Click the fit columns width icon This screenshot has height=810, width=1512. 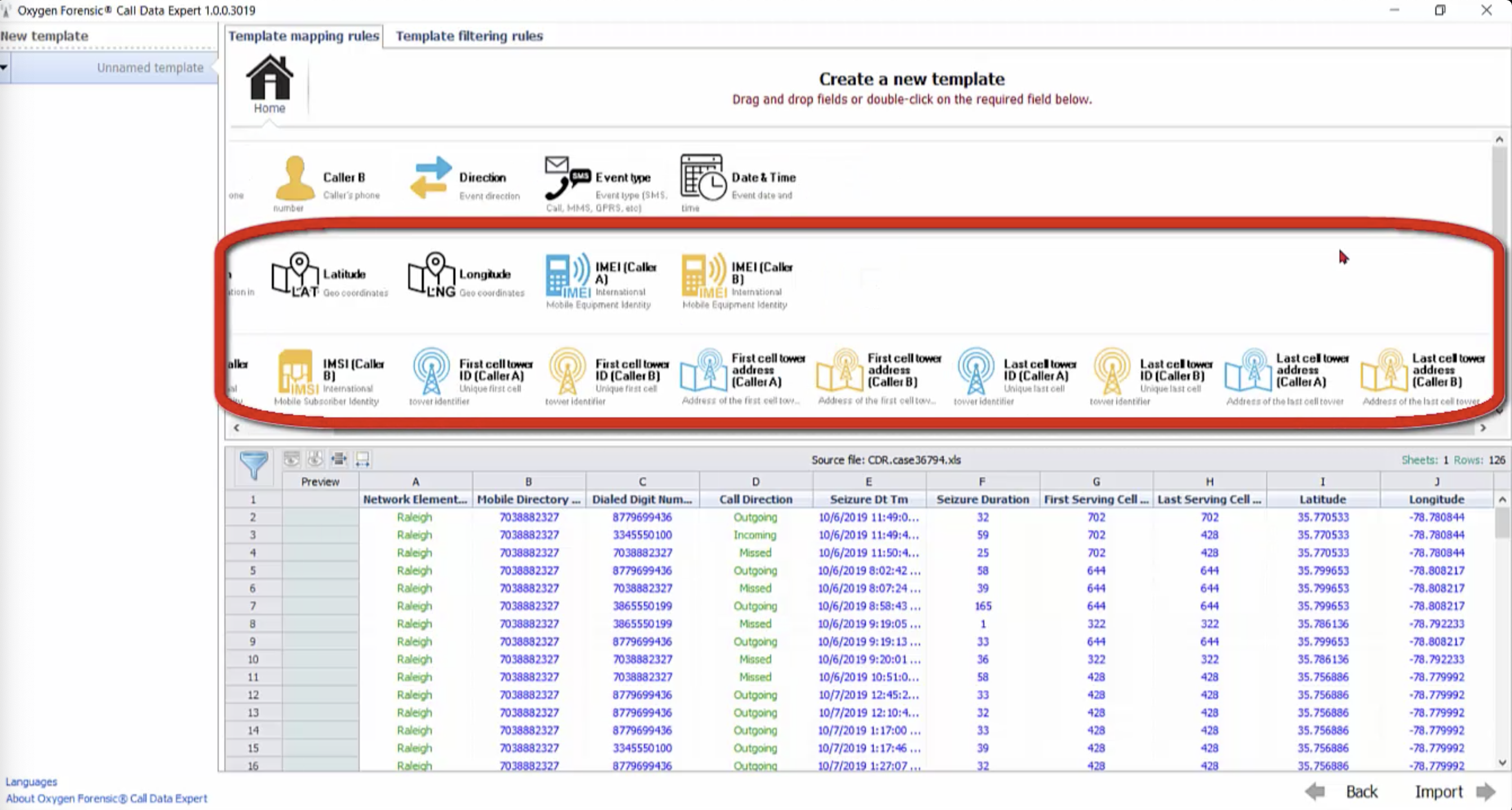tap(339, 459)
